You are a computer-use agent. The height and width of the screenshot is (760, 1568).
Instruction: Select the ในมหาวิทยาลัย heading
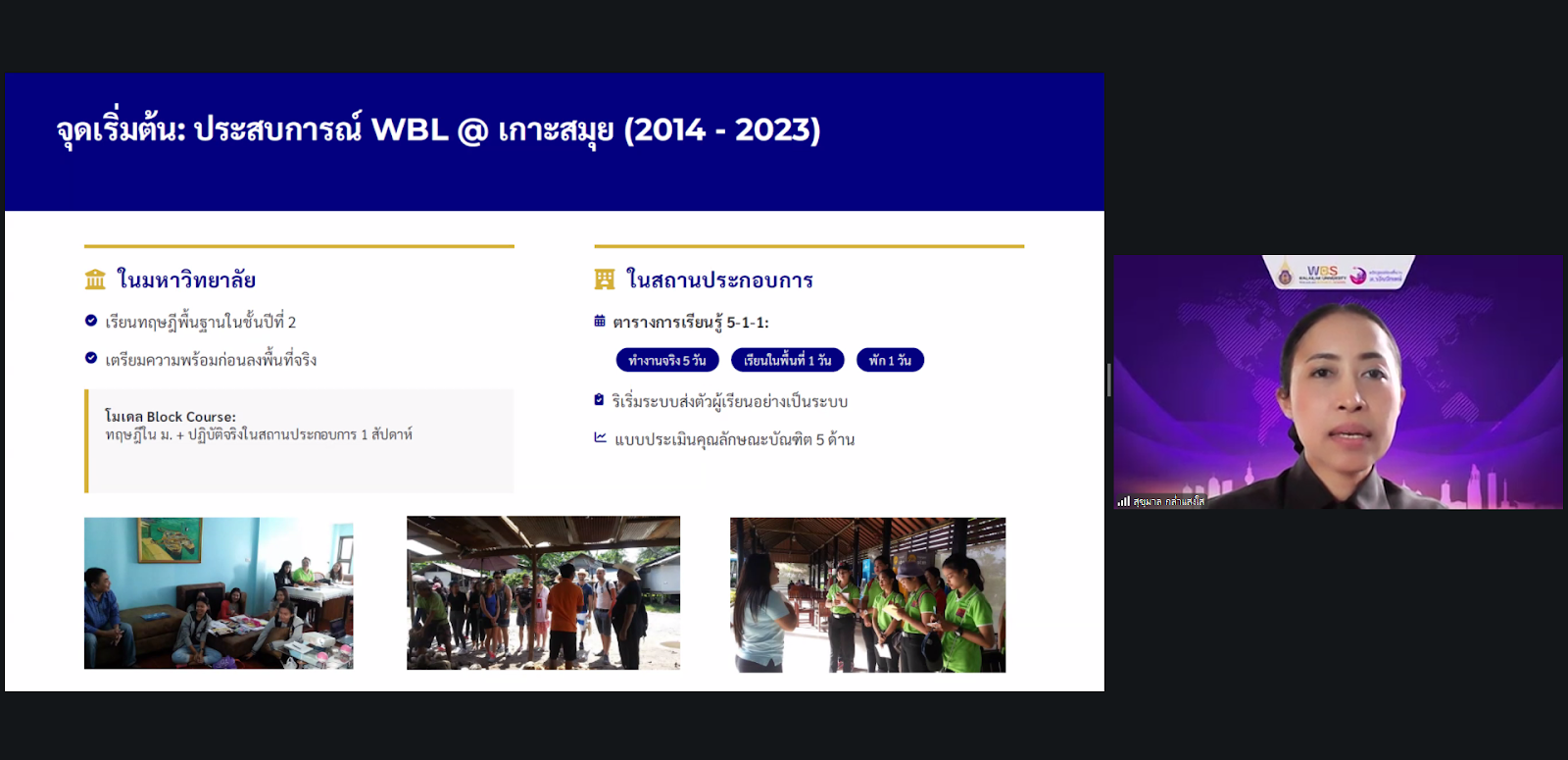click(186, 279)
